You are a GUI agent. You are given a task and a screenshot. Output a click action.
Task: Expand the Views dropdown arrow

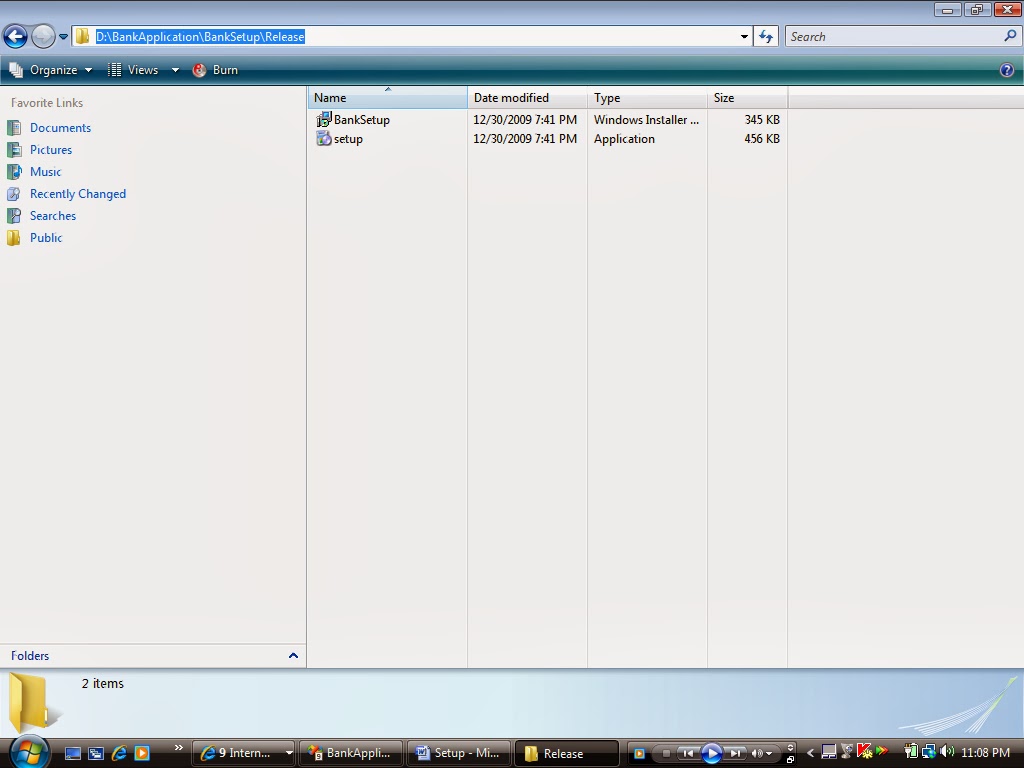[x=175, y=70]
